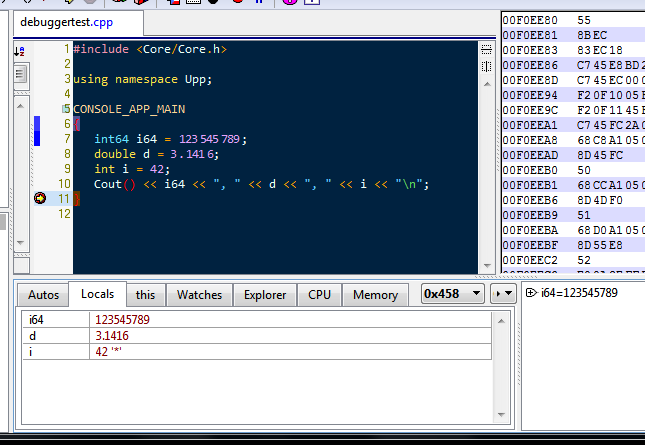Open the 0x458 thread dropdown
Image resolution: width=645 pixels, height=445 pixels.
pyautogui.click(x=452, y=294)
